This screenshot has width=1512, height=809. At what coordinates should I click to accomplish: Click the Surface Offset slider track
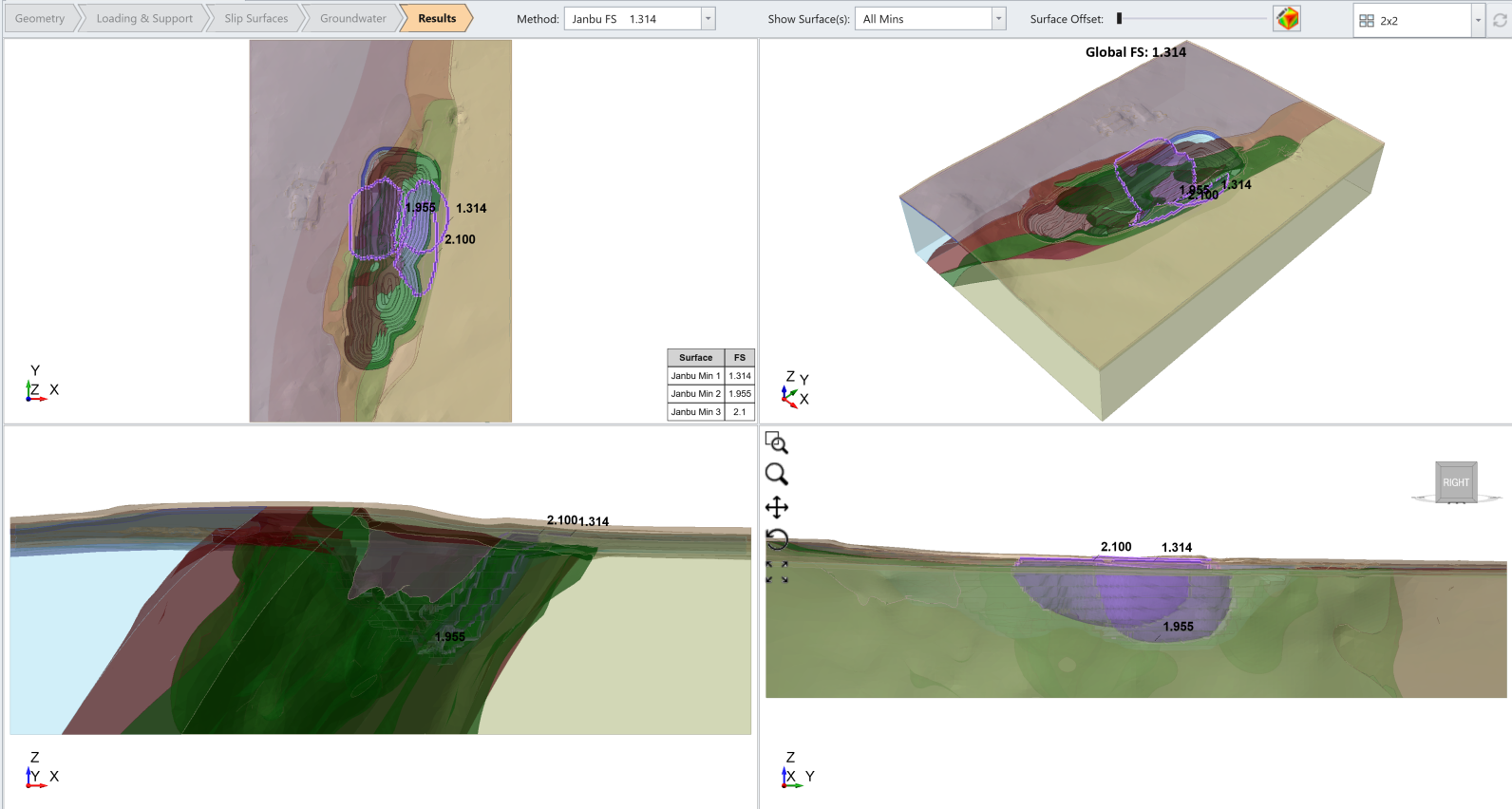pyautogui.click(x=1193, y=18)
